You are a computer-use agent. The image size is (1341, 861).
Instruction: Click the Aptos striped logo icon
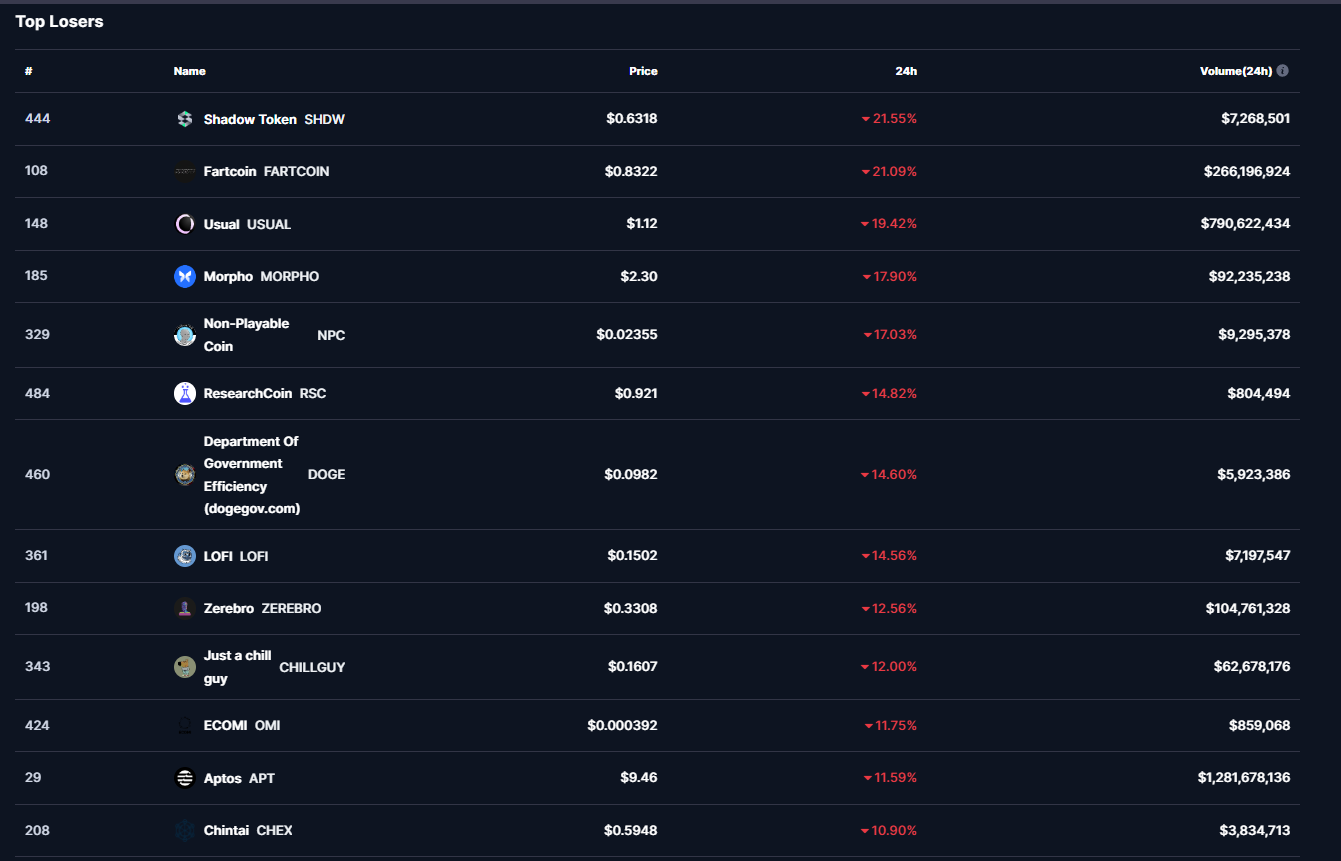pos(184,778)
